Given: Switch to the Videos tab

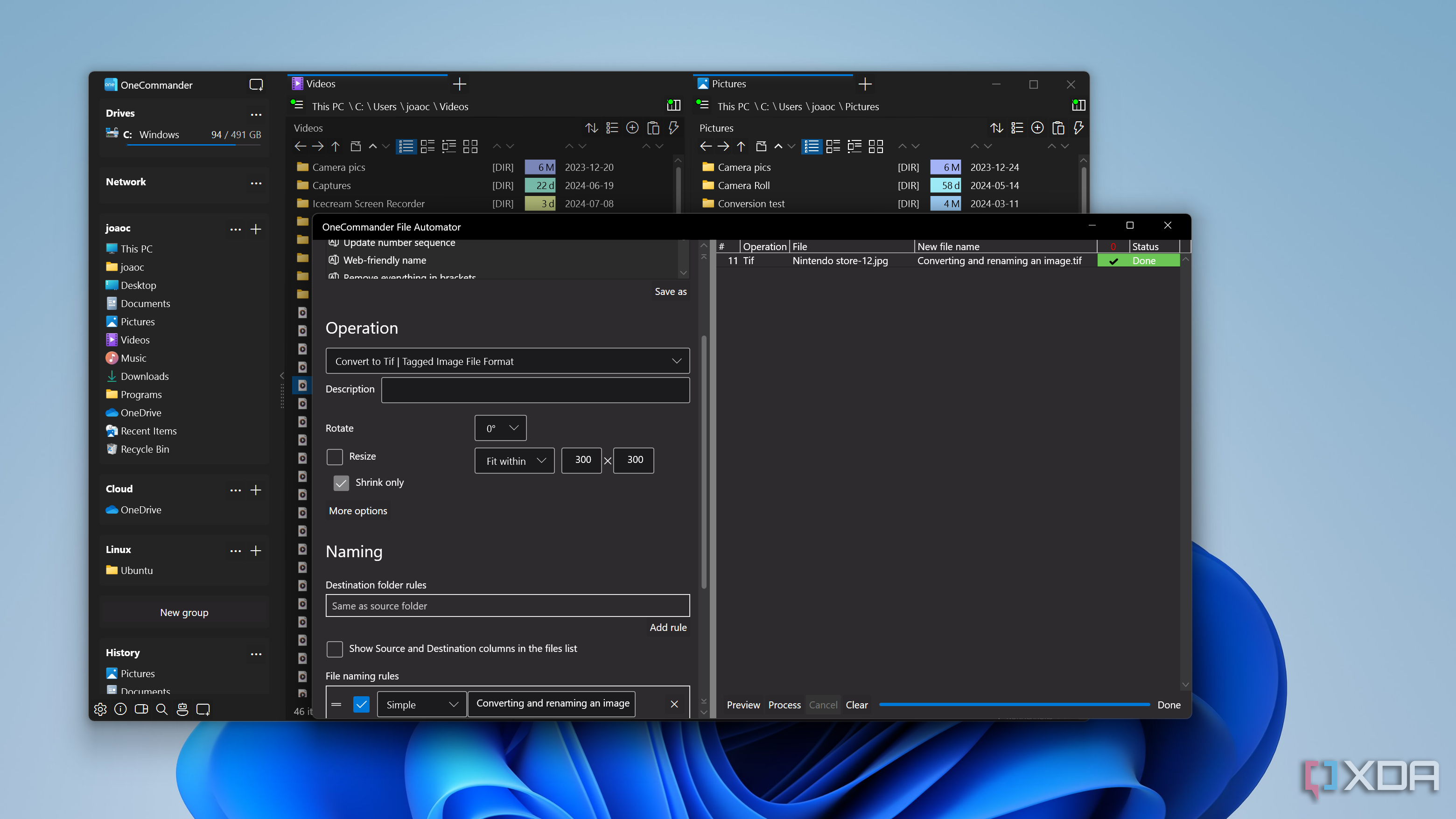Looking at the screenshot, I should (367, 84).
